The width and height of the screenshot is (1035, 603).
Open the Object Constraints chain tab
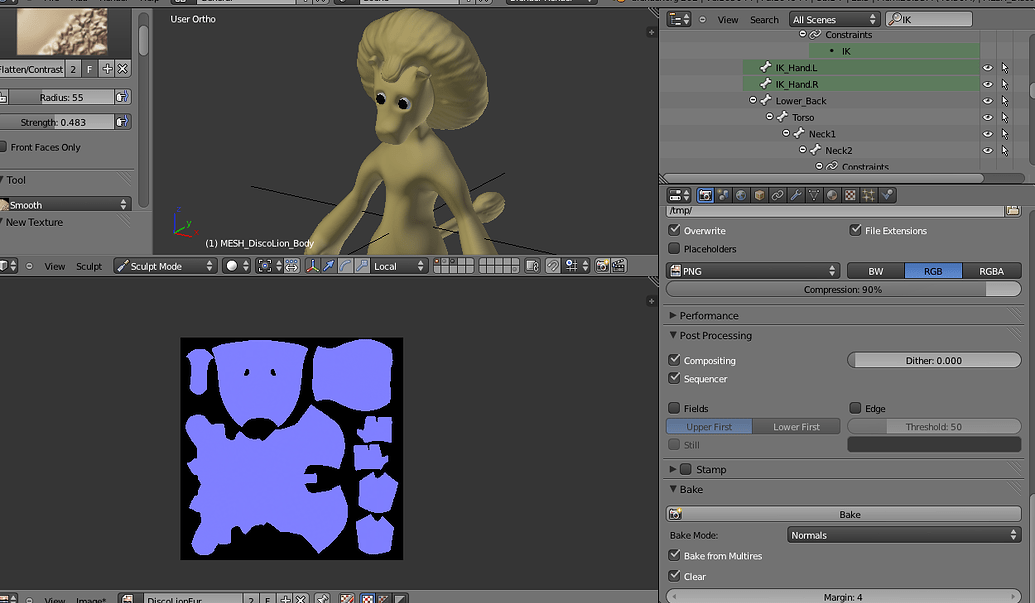pyautogui.click(x=778, y=195)
